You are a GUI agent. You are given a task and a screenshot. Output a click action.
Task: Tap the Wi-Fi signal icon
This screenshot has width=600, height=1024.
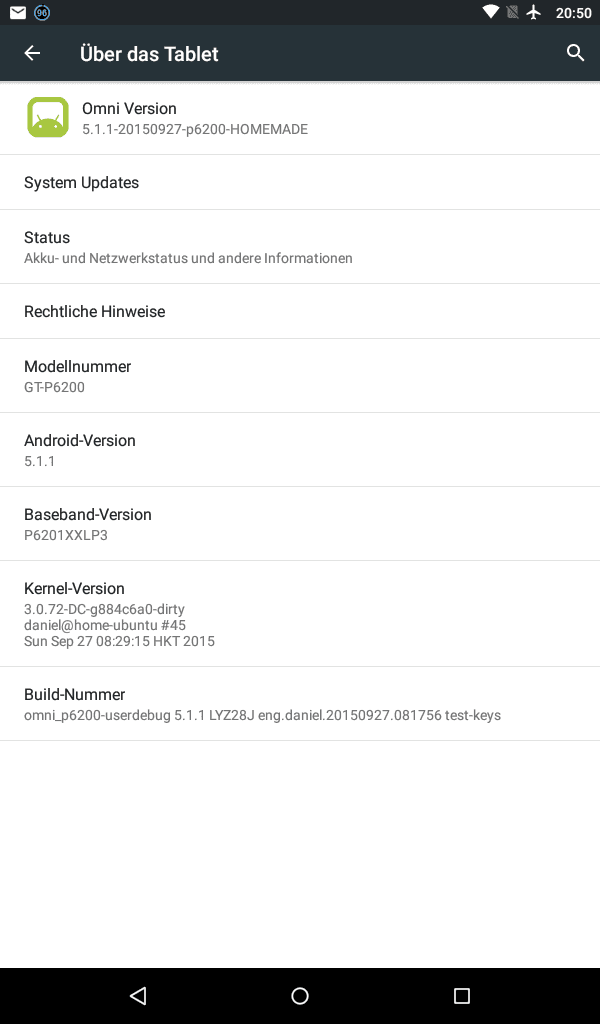tap(490, 12)
